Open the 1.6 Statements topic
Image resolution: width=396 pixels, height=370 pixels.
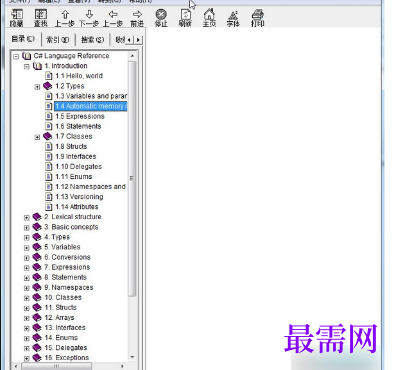click(78, 126)
